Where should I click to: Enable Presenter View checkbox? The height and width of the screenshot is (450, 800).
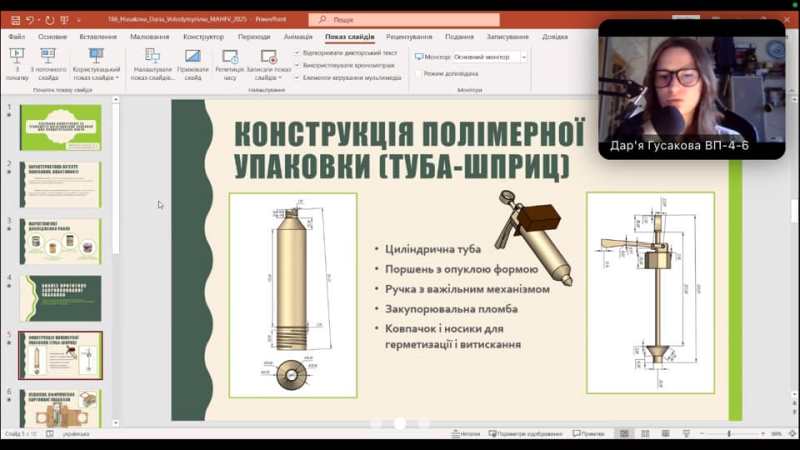click(418, 73)
